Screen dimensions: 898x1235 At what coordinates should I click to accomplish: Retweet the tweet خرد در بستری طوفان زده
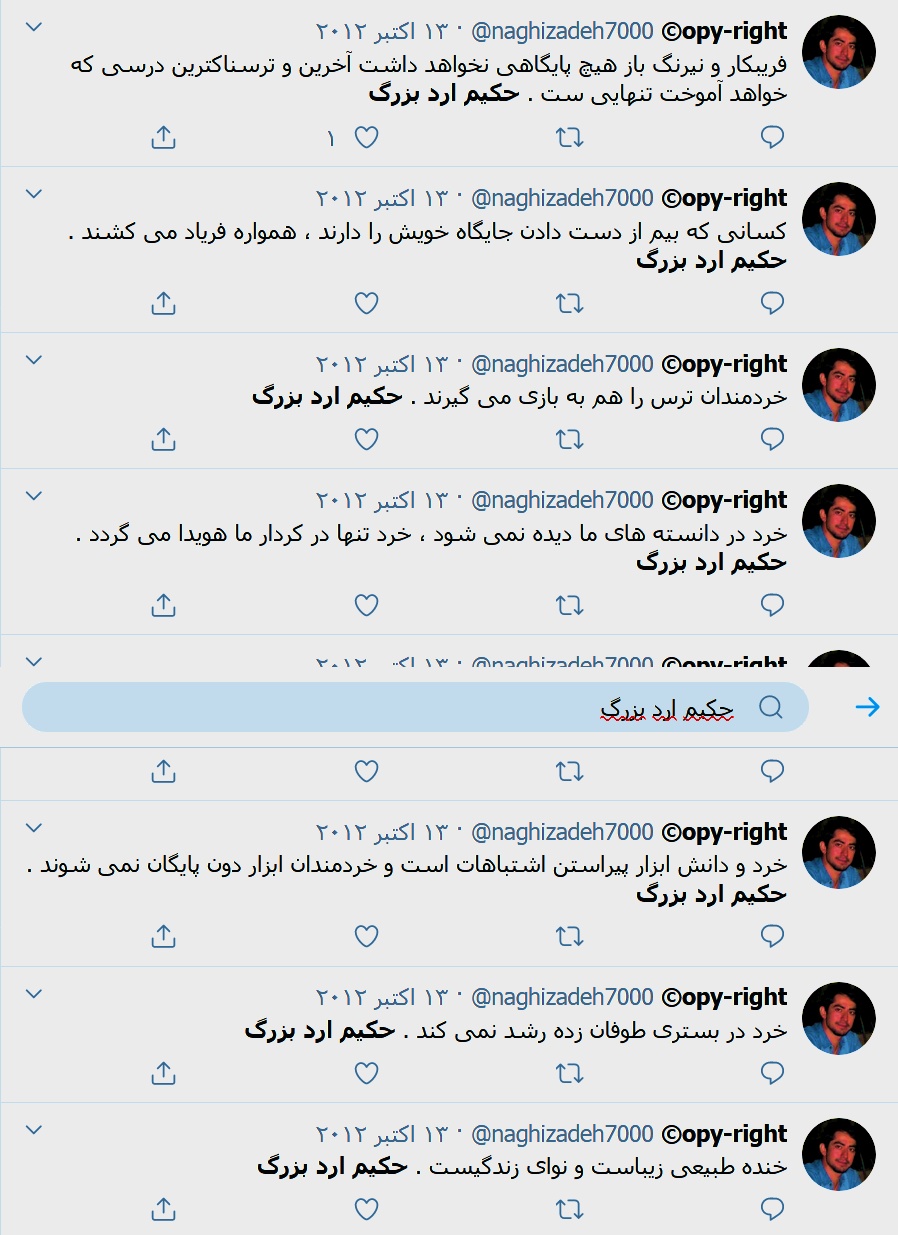569,1072
